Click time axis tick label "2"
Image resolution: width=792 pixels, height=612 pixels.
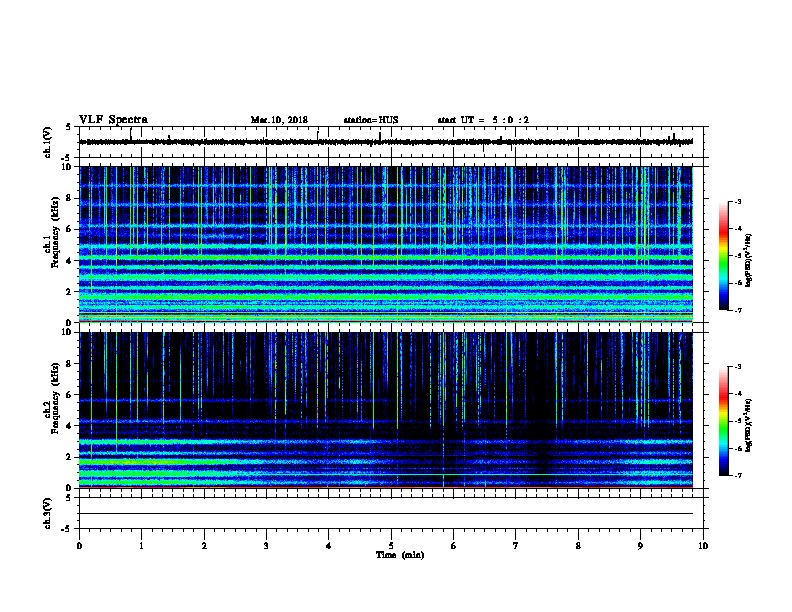click(204, 546)
